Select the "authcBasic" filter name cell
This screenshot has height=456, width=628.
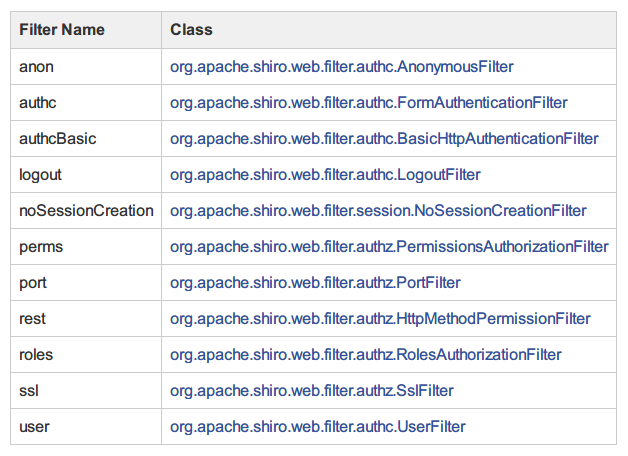pos(58,139)
